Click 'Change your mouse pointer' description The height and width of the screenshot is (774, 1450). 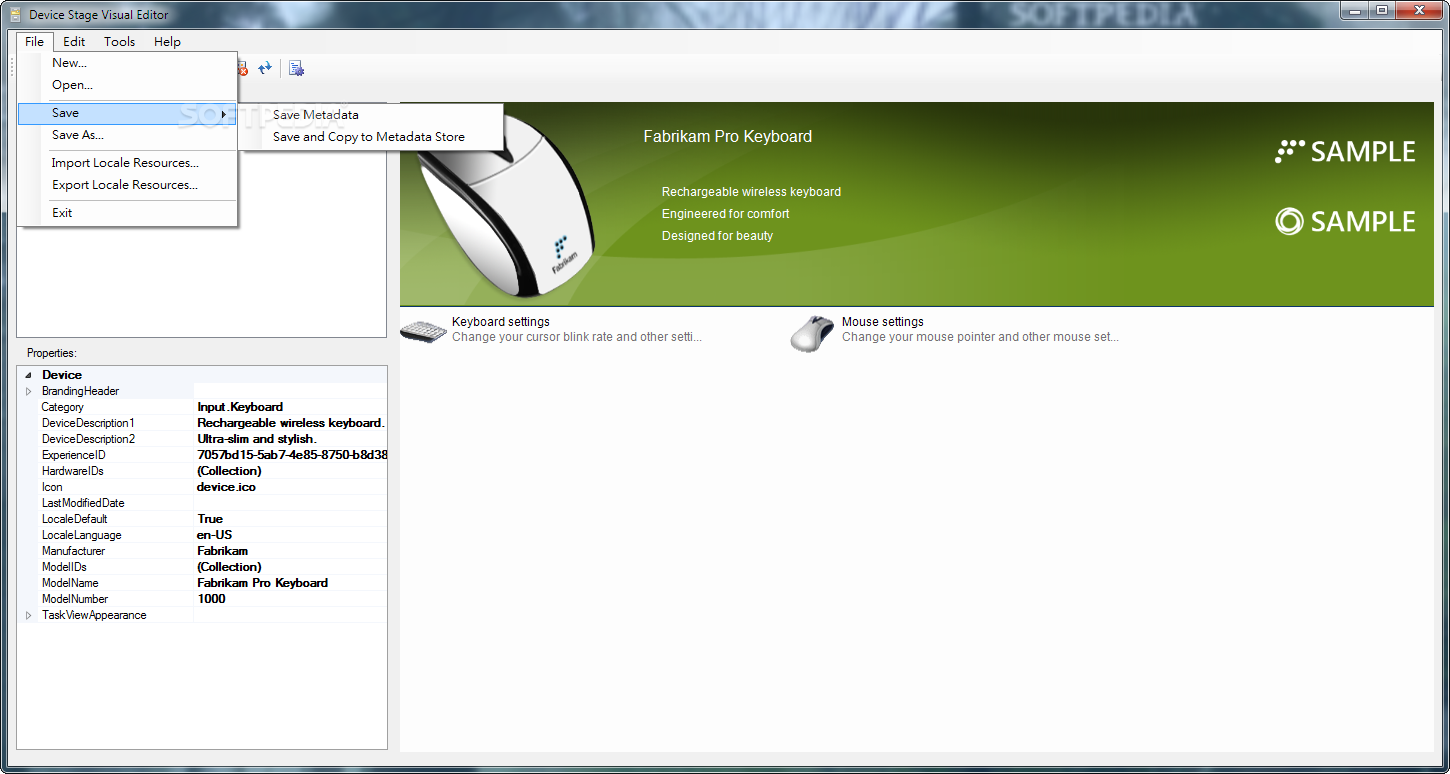(980, 337)
